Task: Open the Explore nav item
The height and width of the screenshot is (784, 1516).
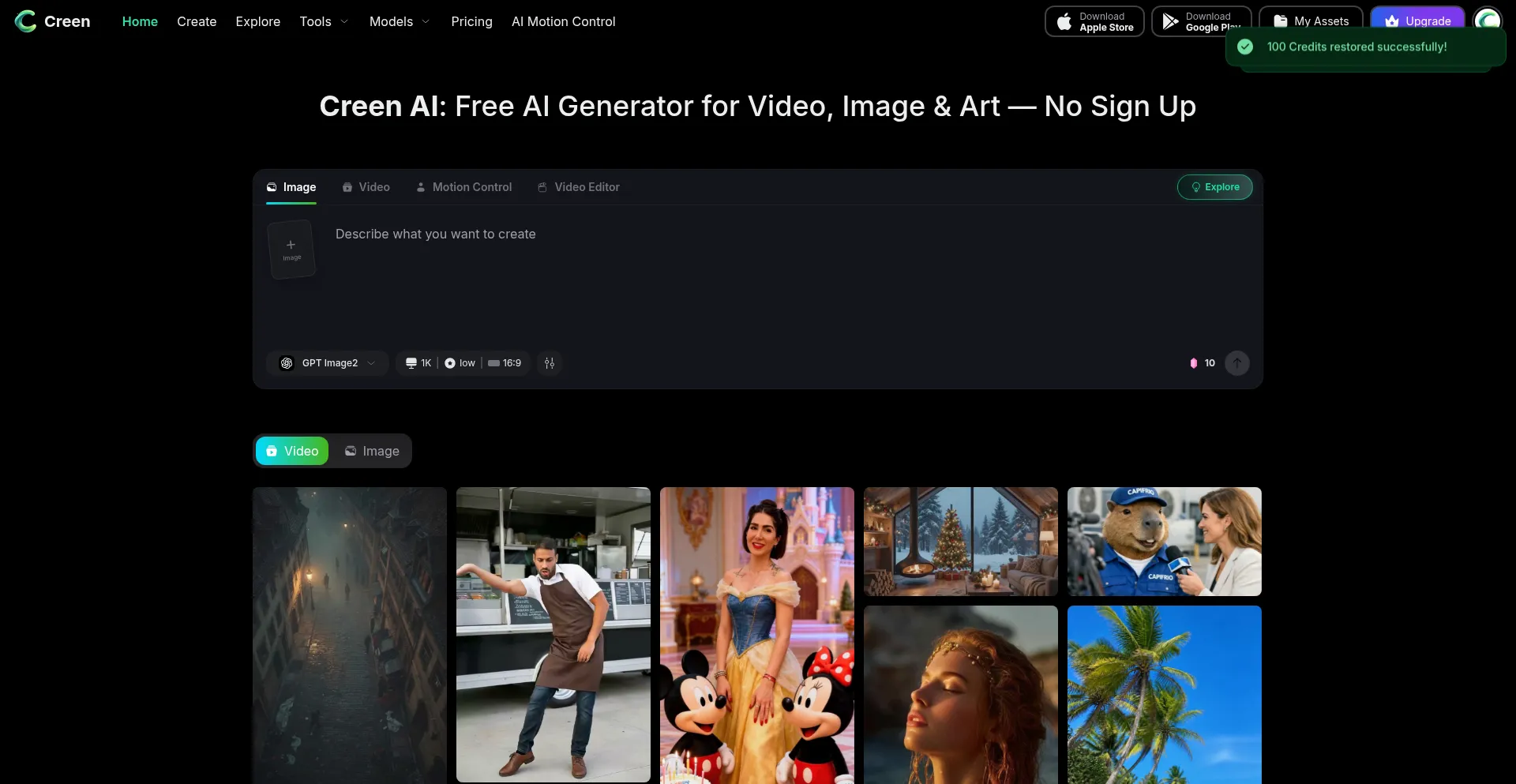Action: (x=258, y=21)
